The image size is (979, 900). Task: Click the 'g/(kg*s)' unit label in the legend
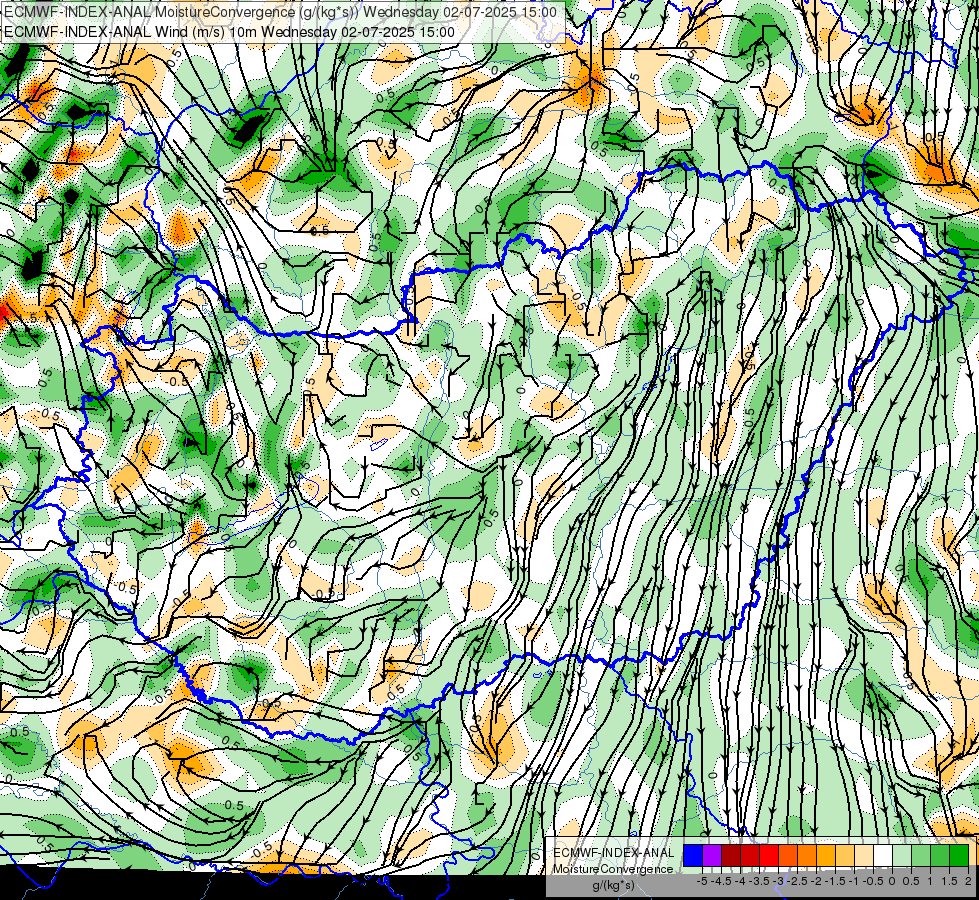(x=613, y=885)
